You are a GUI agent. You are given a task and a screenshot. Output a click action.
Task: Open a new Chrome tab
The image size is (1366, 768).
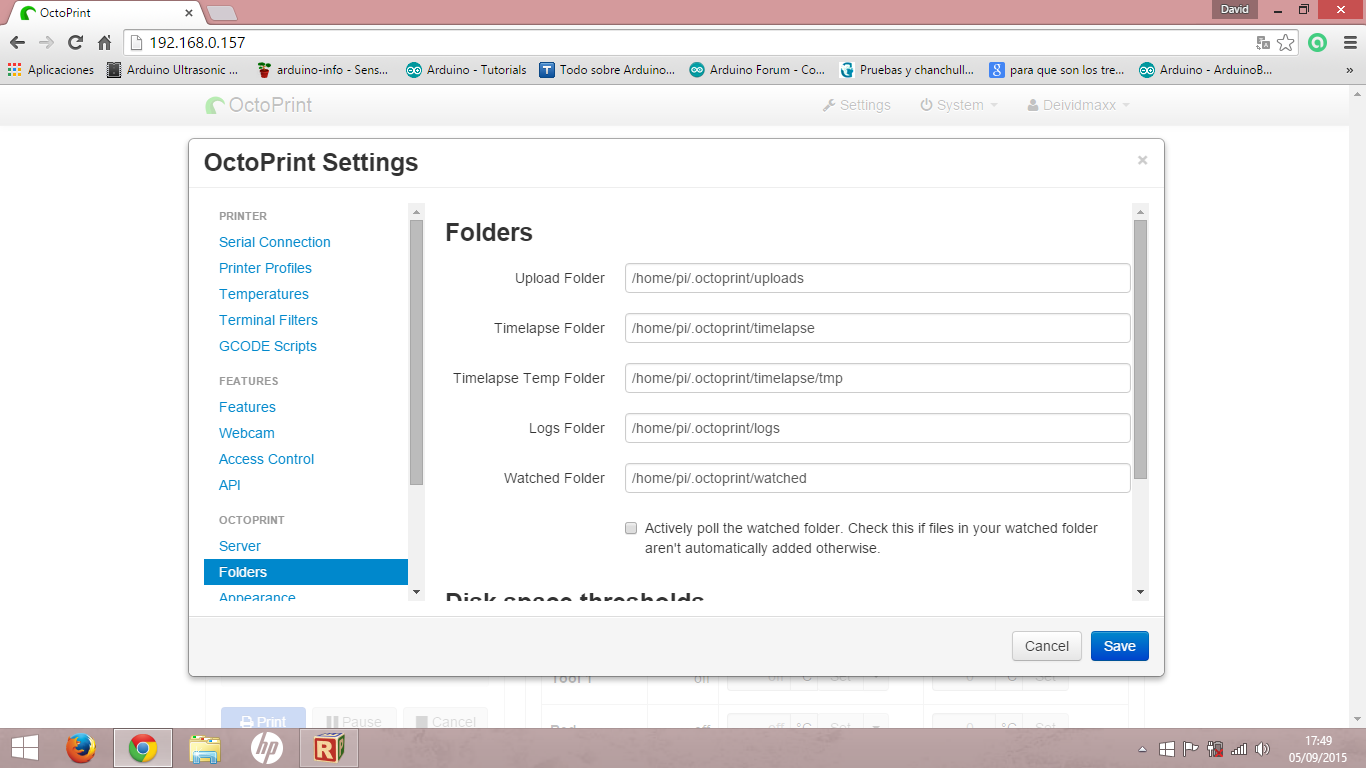pyautogui.click(x=222, y=13)
